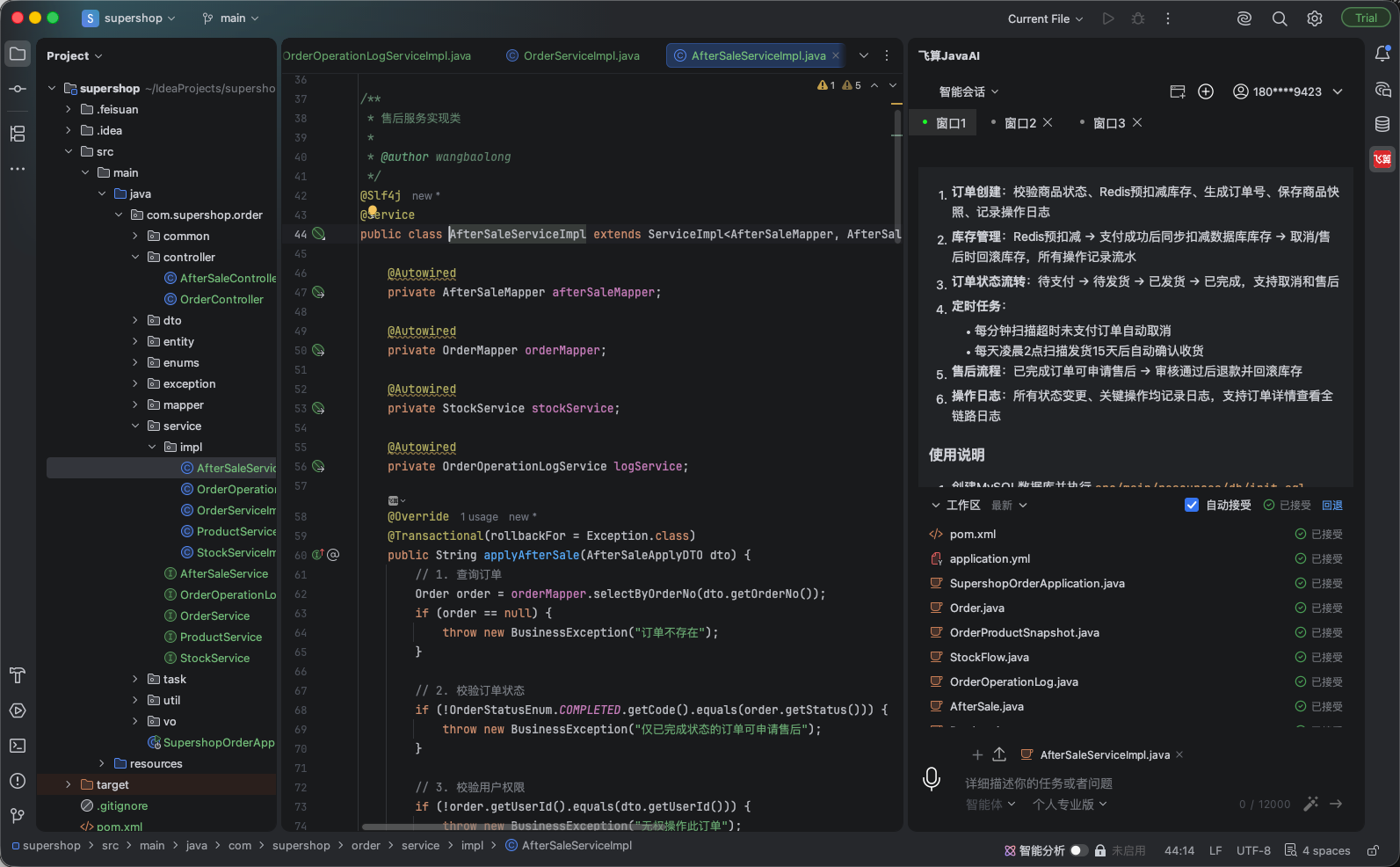Collapse the 工作区 section

[936, 505]
